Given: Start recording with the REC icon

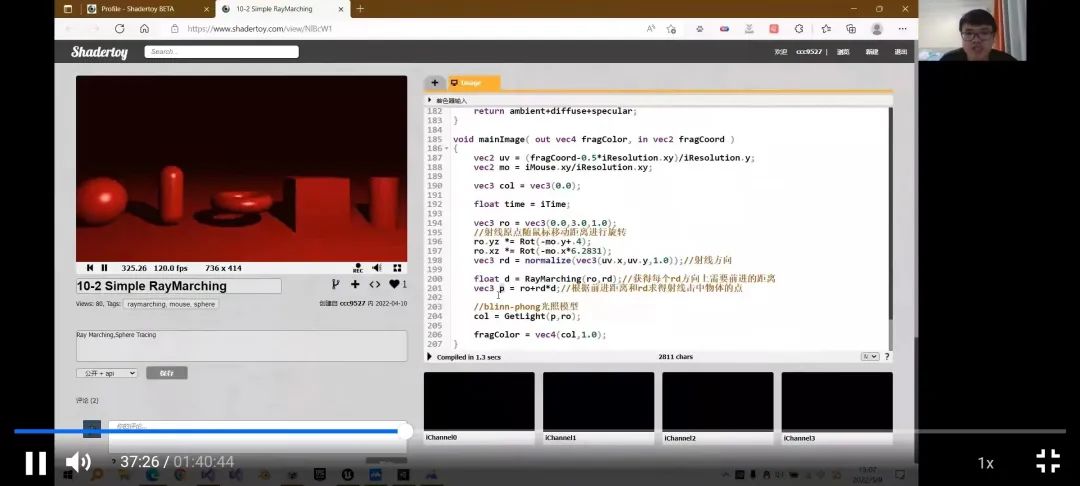Looking at the screenshot, I should coord(358,268).
